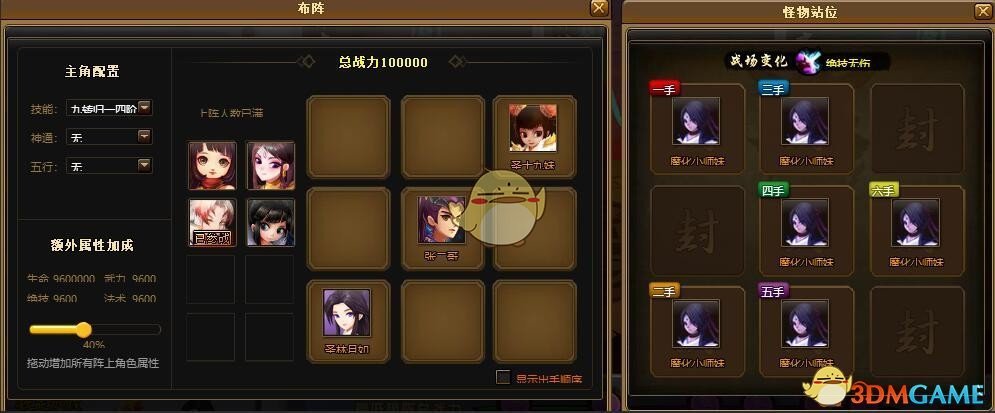Click the empty top-left formation slot
The height and width of the screenshot is (413, 995).
point(348,136)
